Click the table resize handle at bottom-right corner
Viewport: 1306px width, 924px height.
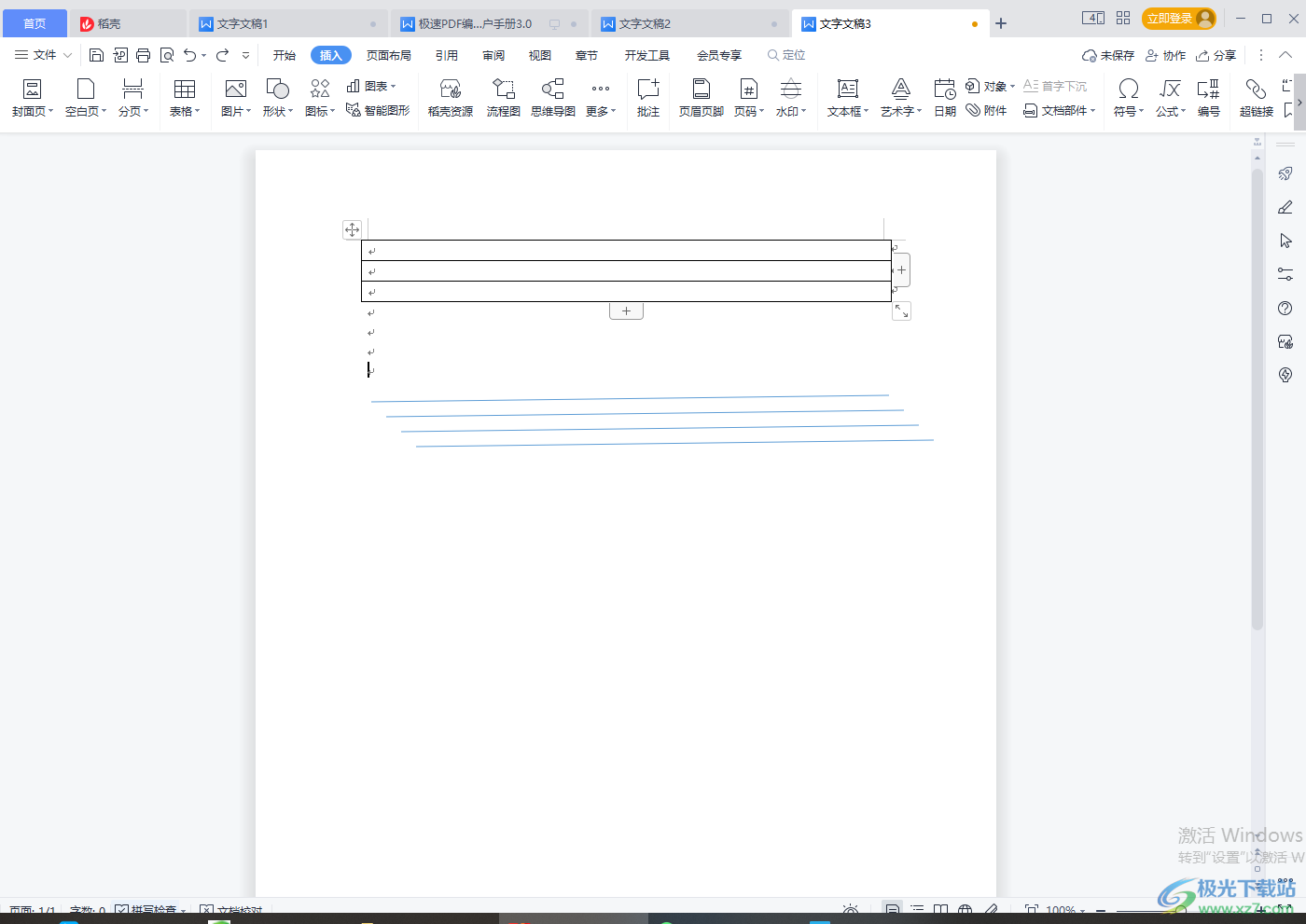pyautogui.click(x=901, y=311)
